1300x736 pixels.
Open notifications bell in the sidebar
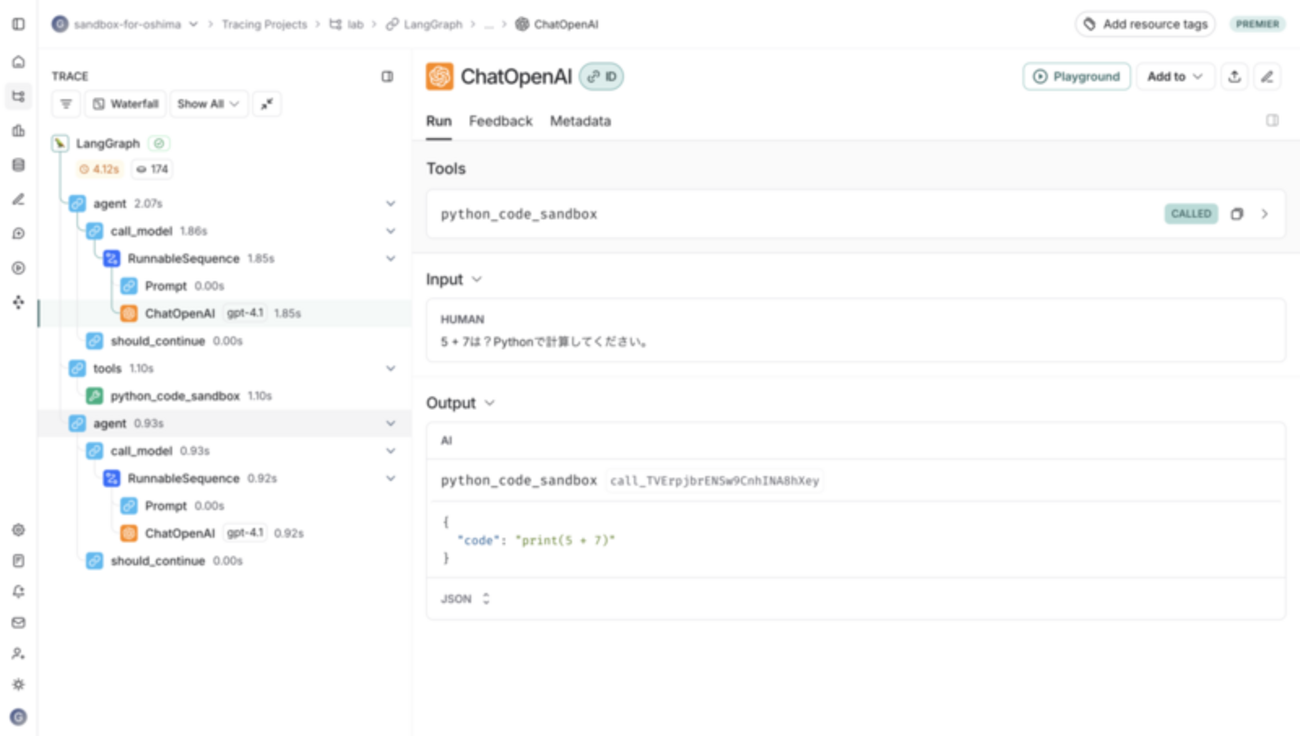(18, 592)
